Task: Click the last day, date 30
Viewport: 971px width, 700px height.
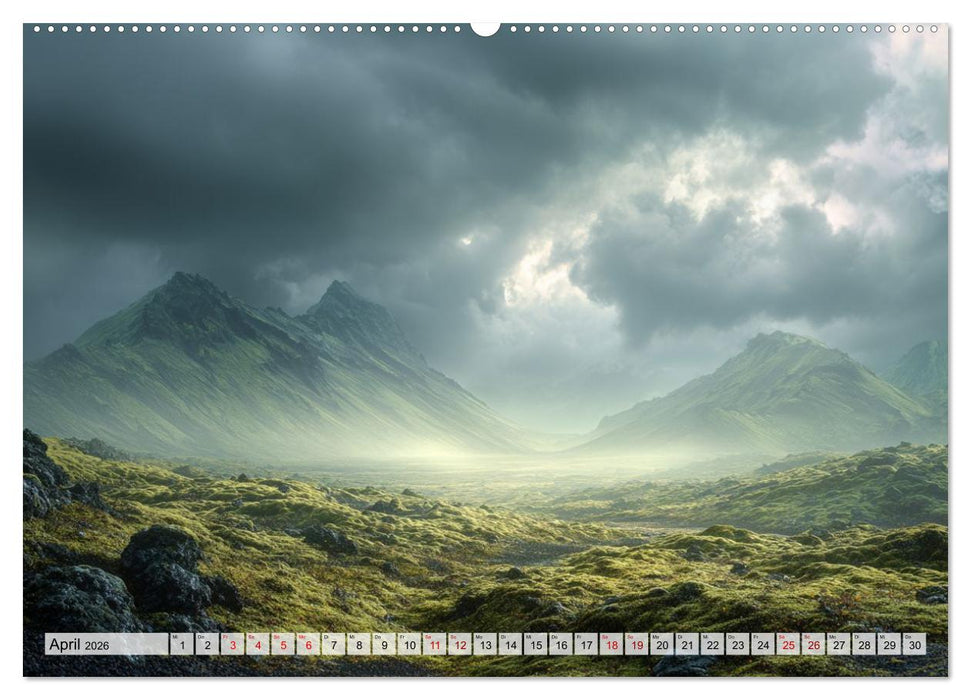Action: tap(914, 645)
